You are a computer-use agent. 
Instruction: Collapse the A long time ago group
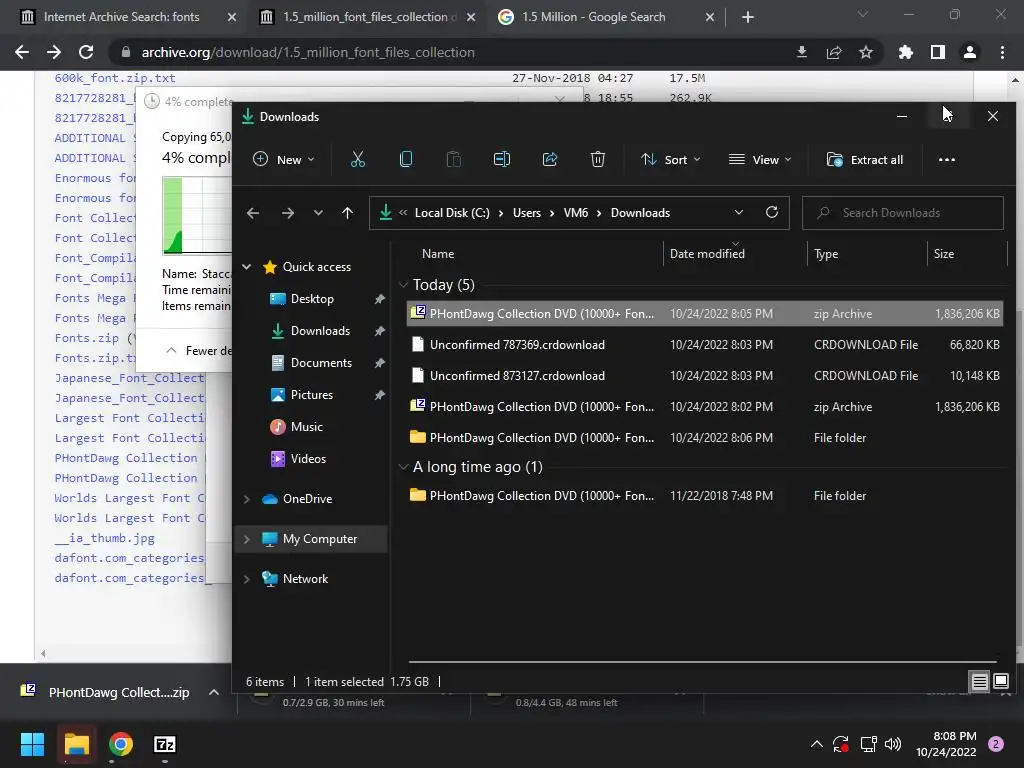point(404,467)
